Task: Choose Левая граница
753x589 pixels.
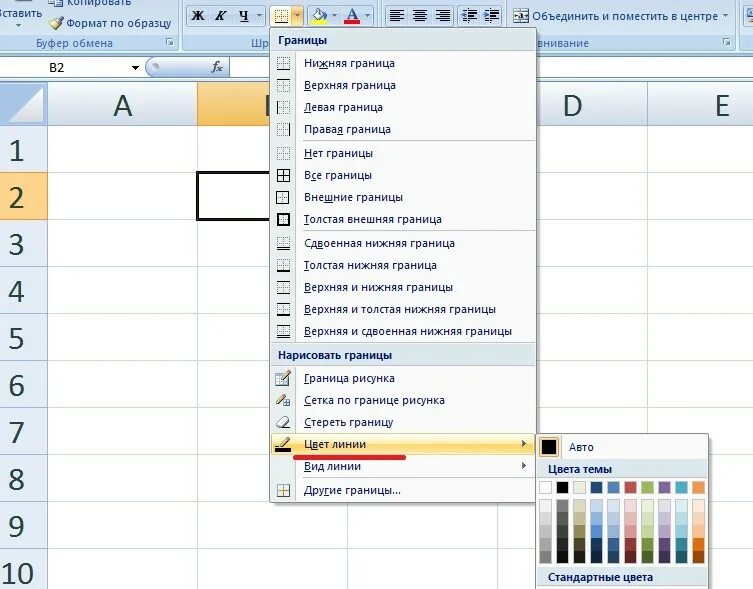Action: click(403, 107)
